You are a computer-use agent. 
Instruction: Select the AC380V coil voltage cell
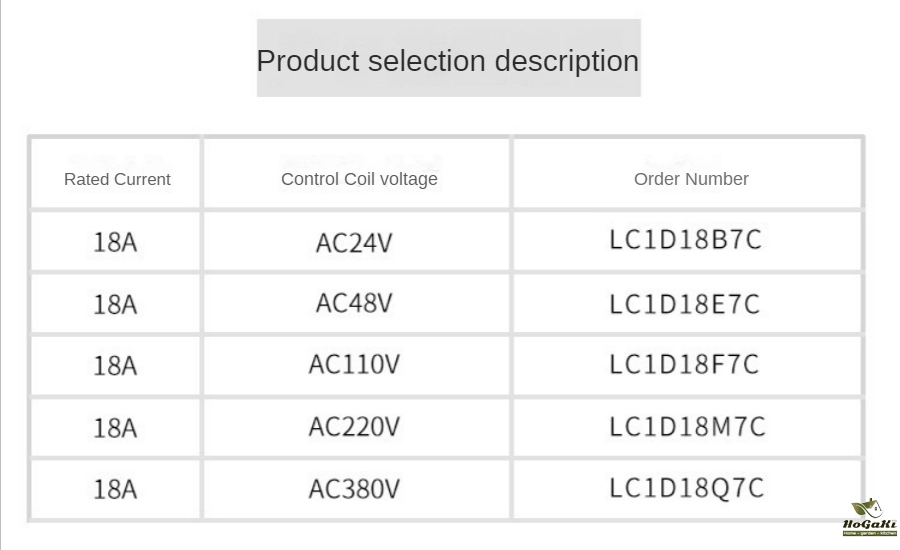tap(354, 489)
